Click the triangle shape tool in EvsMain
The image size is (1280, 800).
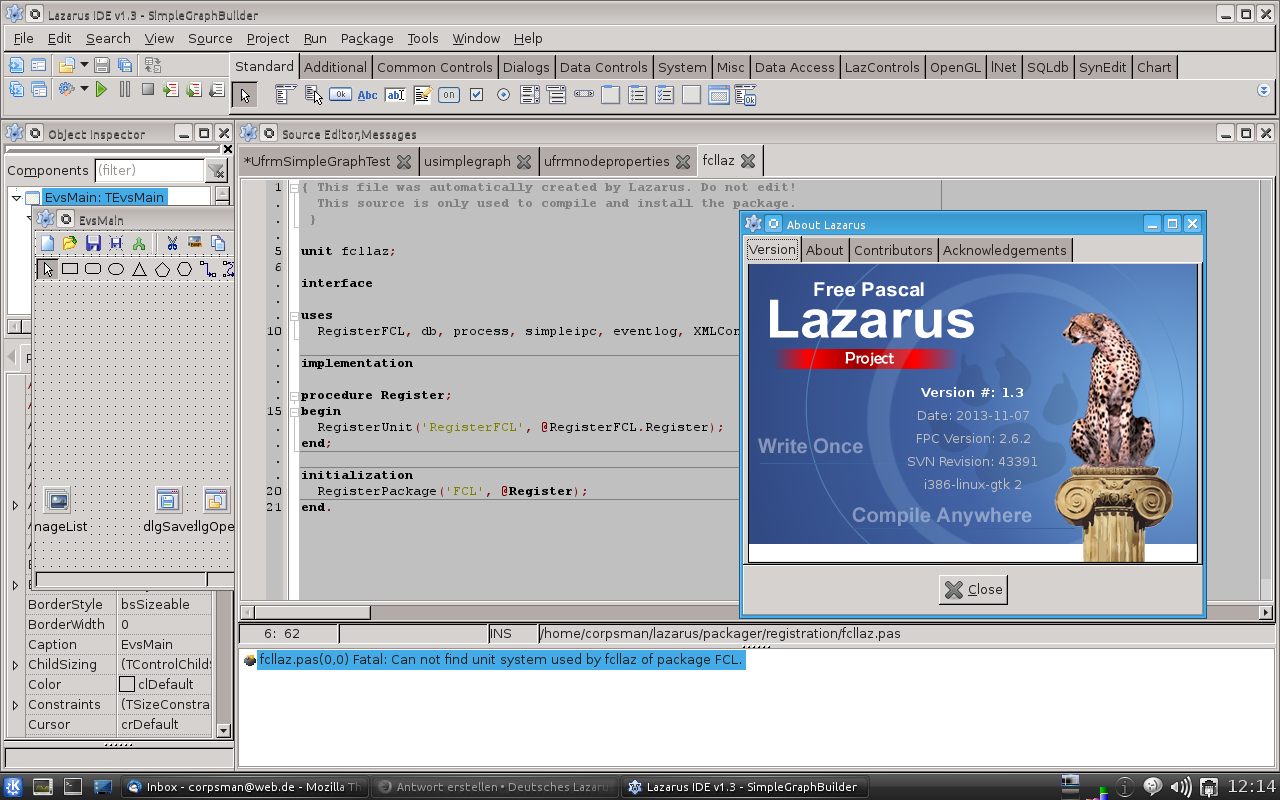point(139,268)
